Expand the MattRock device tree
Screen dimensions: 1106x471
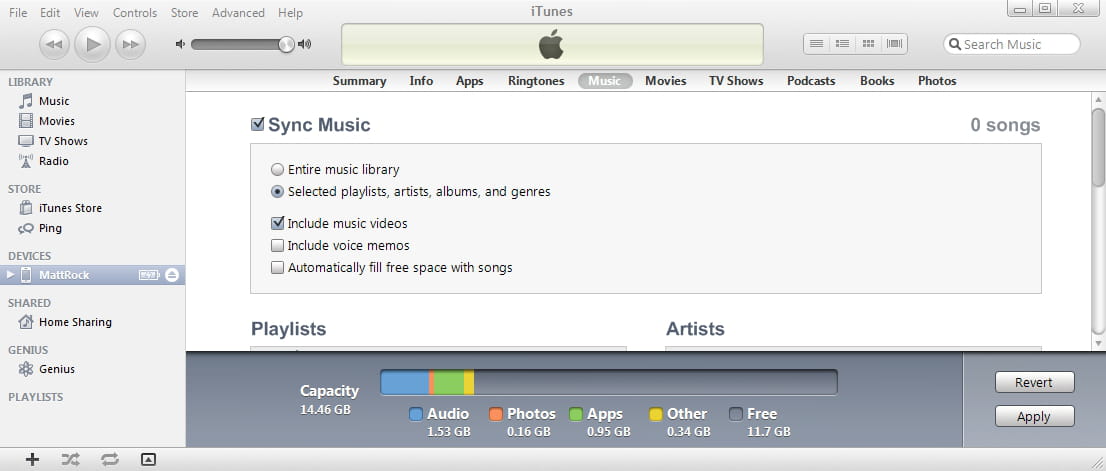(x=11, y=275)
